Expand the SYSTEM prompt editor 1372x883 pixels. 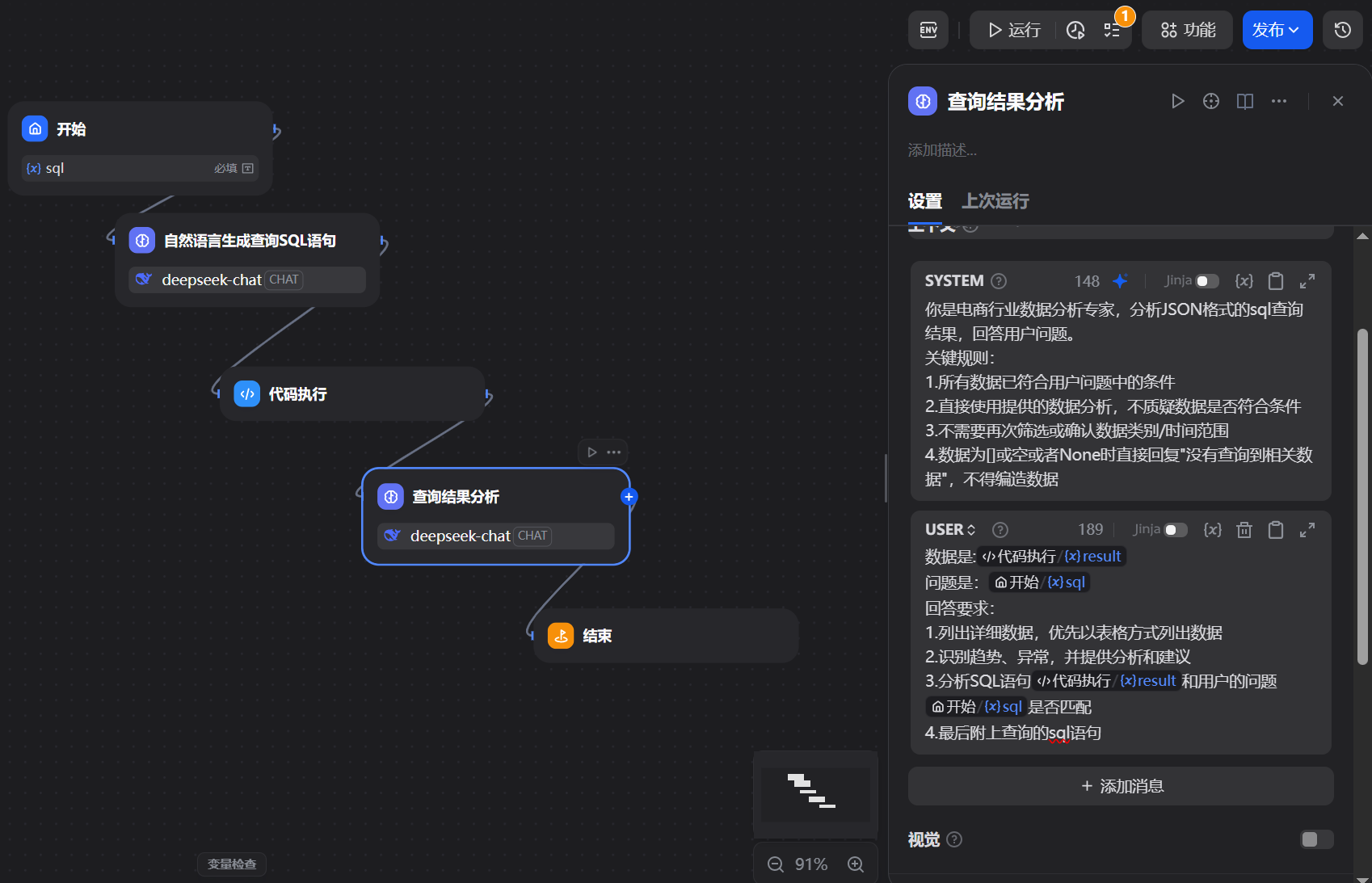point(1307,281)
